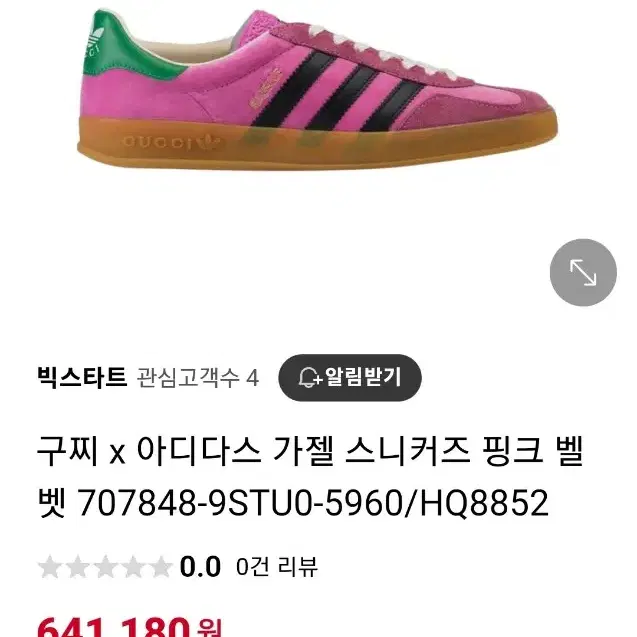The width and height of the screenshot is (637, 637).
Task: Open the 빅스타트 store page
Action: point(82,377)
